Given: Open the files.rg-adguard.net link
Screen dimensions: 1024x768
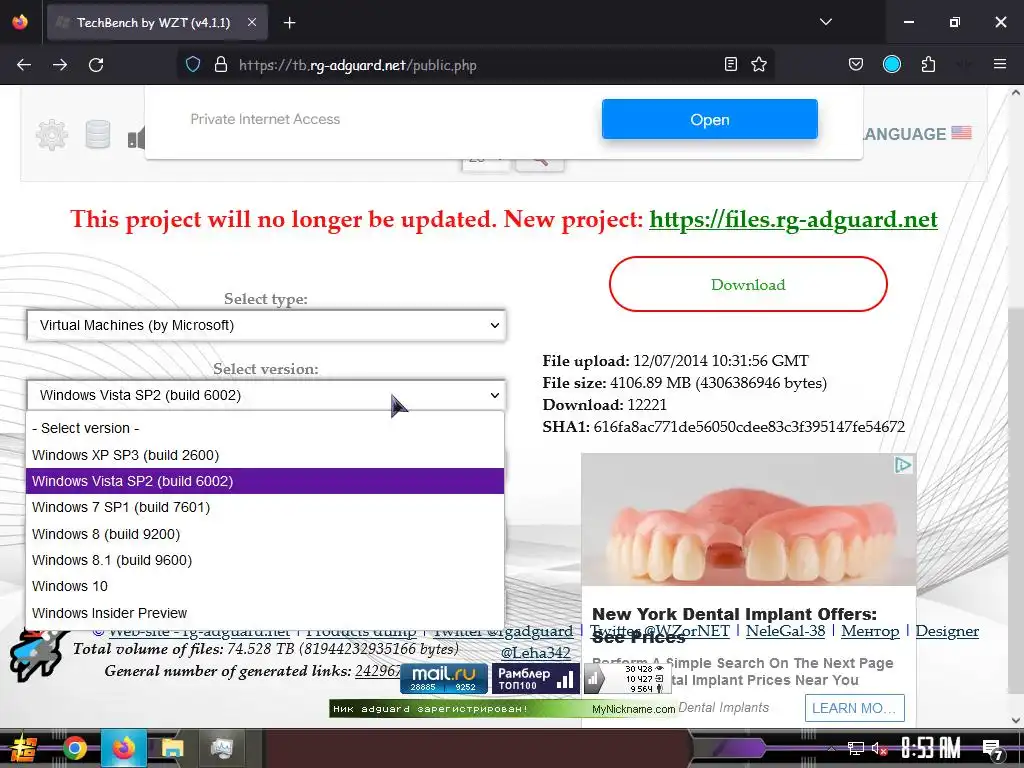Looking at the screenshot, I should [793, 219].
